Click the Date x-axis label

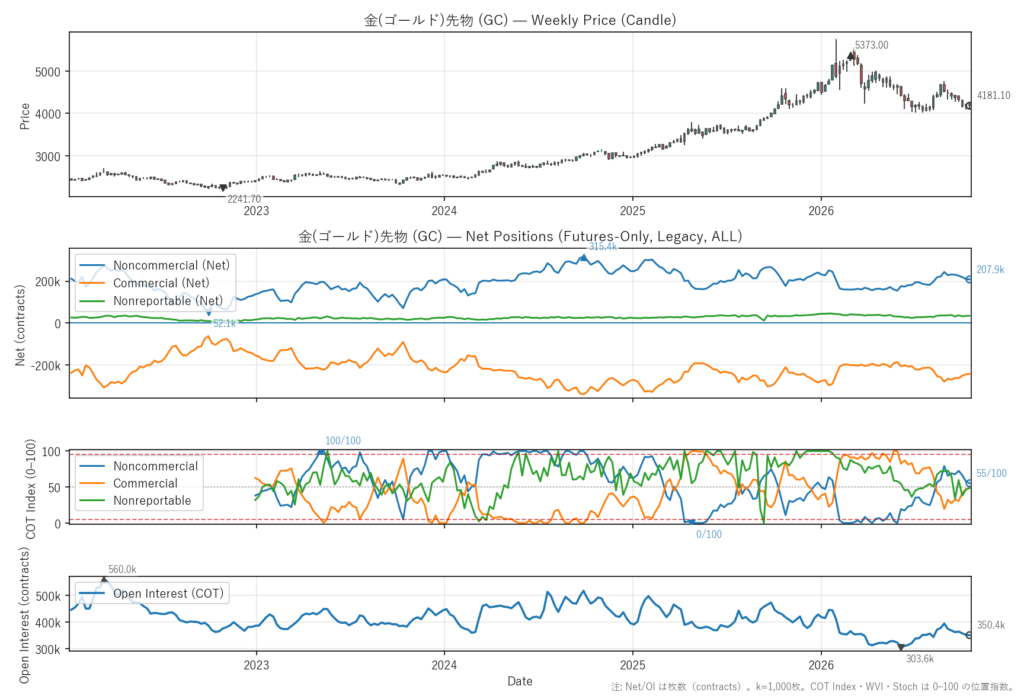[x=520, y=681]
